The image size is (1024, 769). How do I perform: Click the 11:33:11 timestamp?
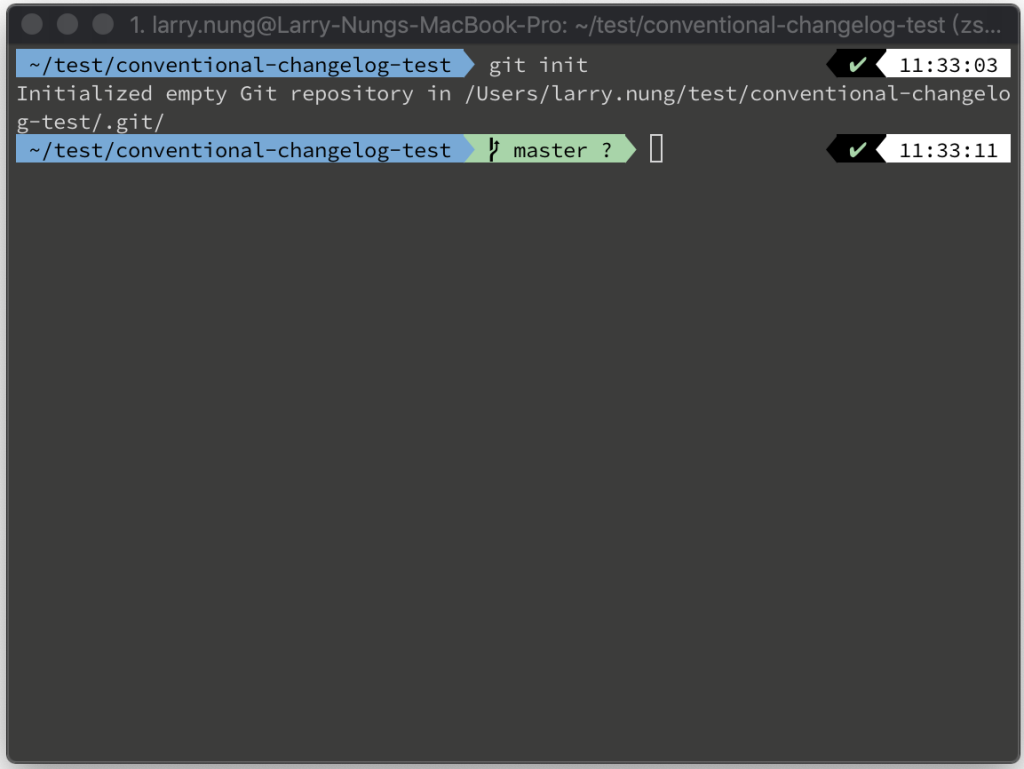[x=948, y=150]
